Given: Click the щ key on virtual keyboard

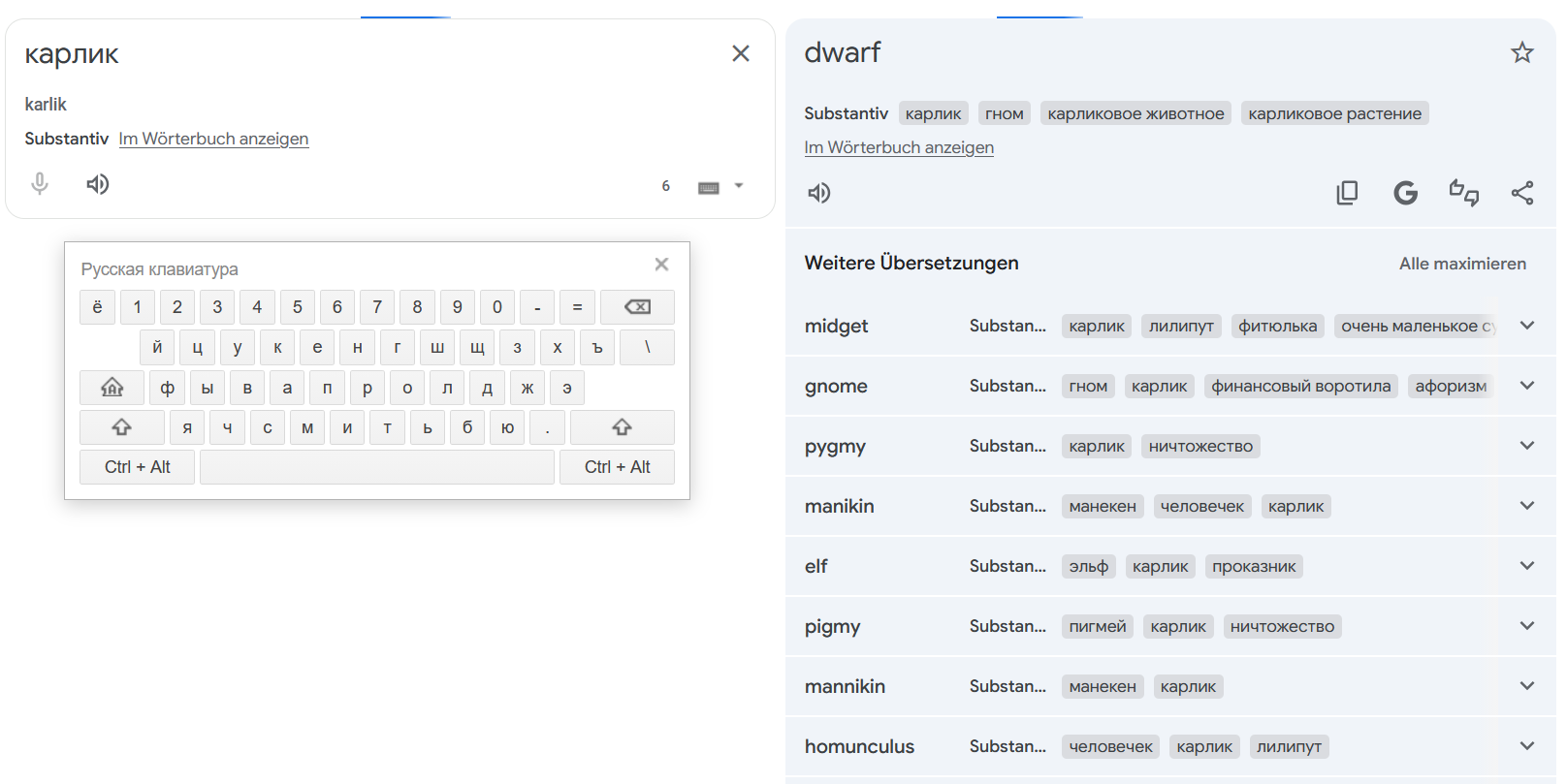Looking at the screenshot, I should 477,347.
